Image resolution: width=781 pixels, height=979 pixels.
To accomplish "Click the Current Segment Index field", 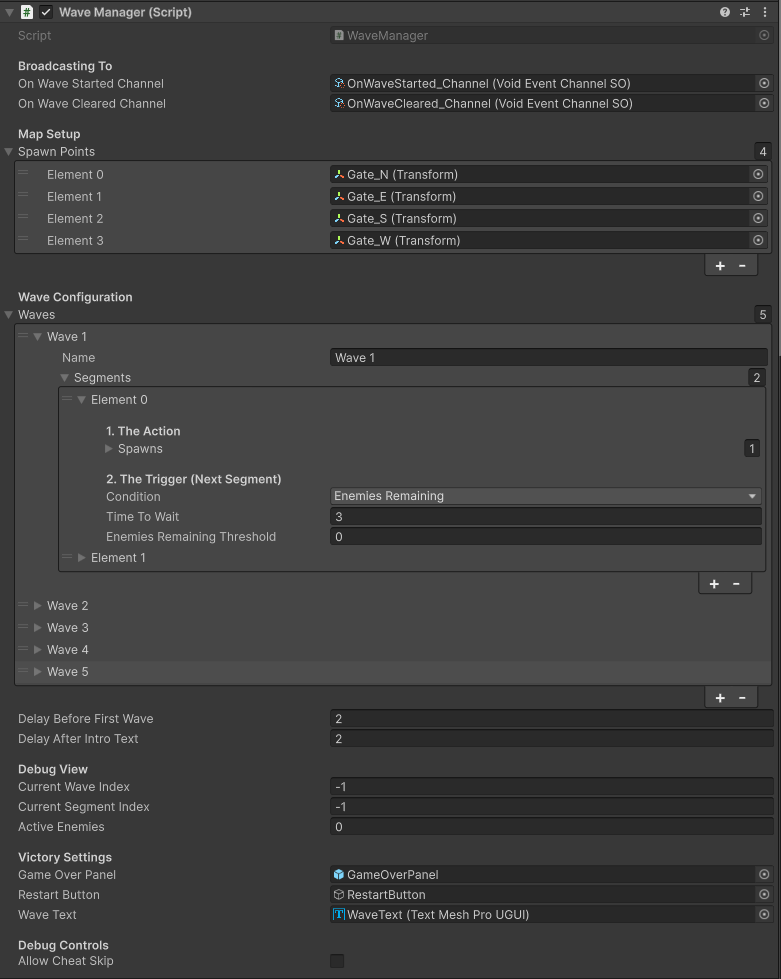I will (552, 807).
